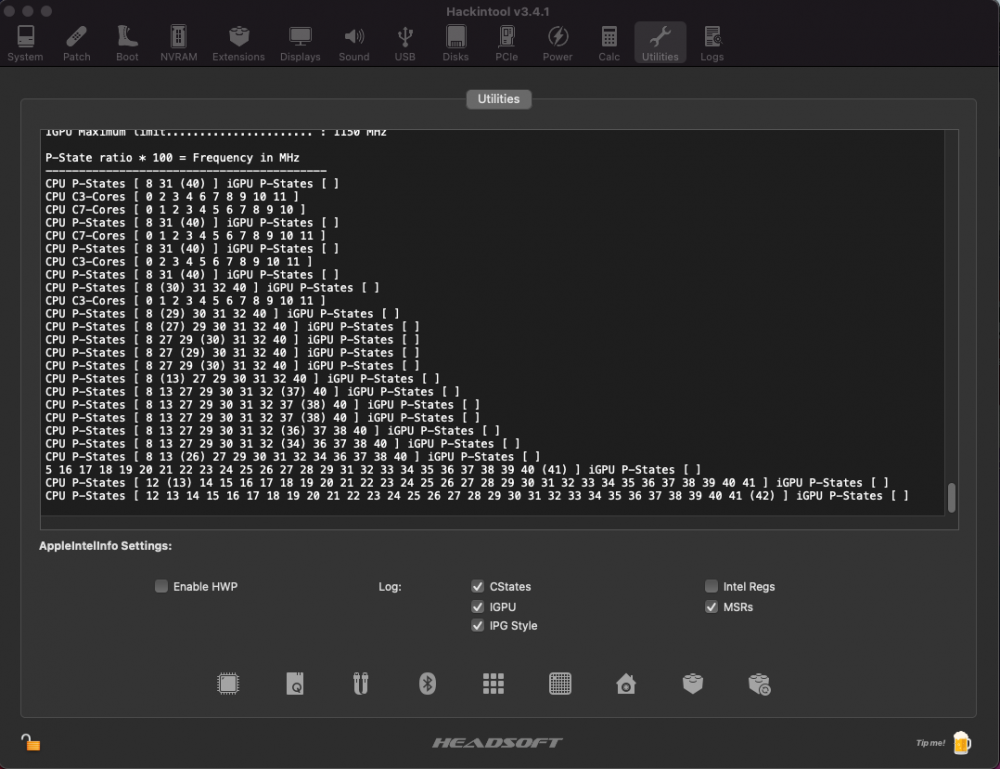
Task: Click the log output scrollbar thumb
Action: 951,497
